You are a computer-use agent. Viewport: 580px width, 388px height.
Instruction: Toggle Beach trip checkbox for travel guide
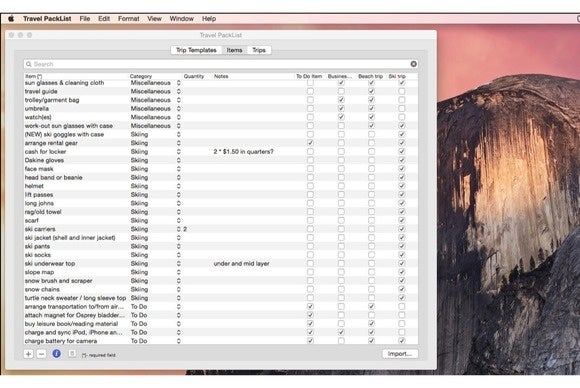371,91
